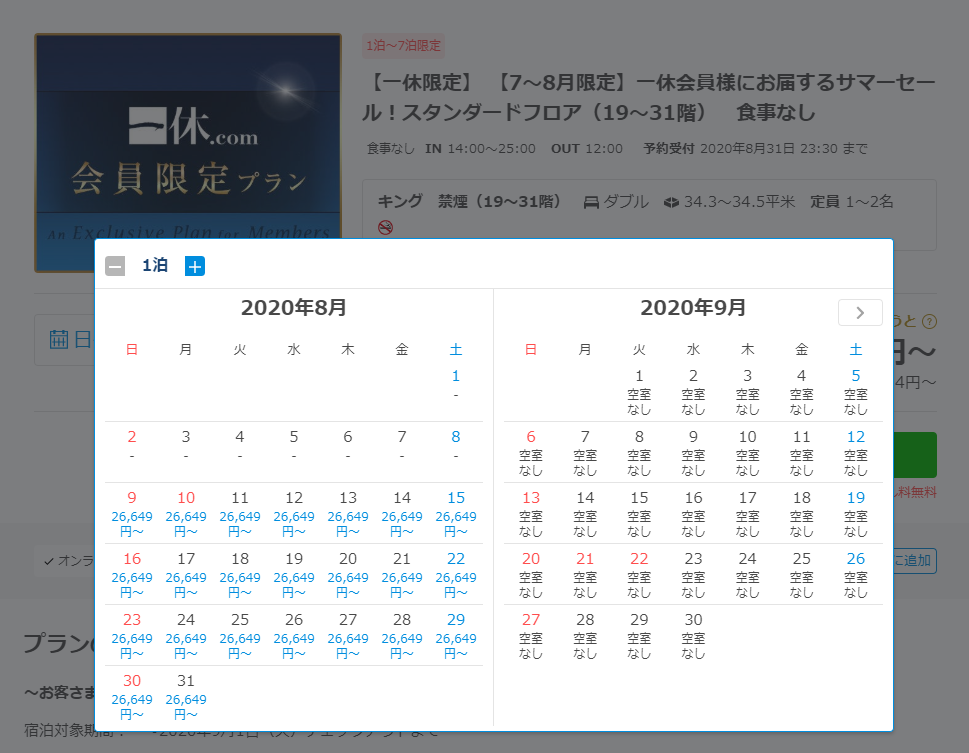
Task: Choose August 28 date cell
Action: (402, 636)
